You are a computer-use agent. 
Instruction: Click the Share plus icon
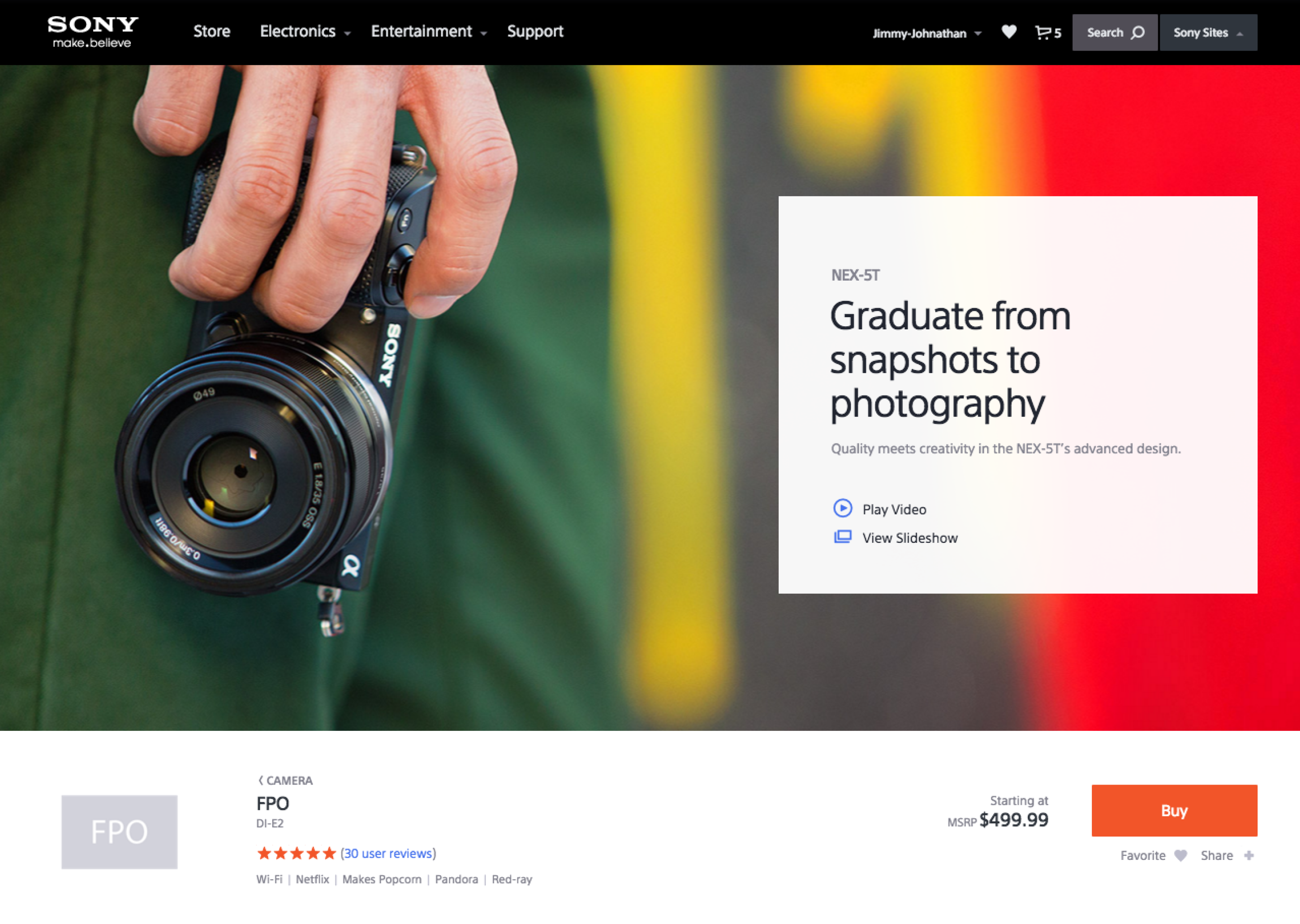coord(1248,855)
